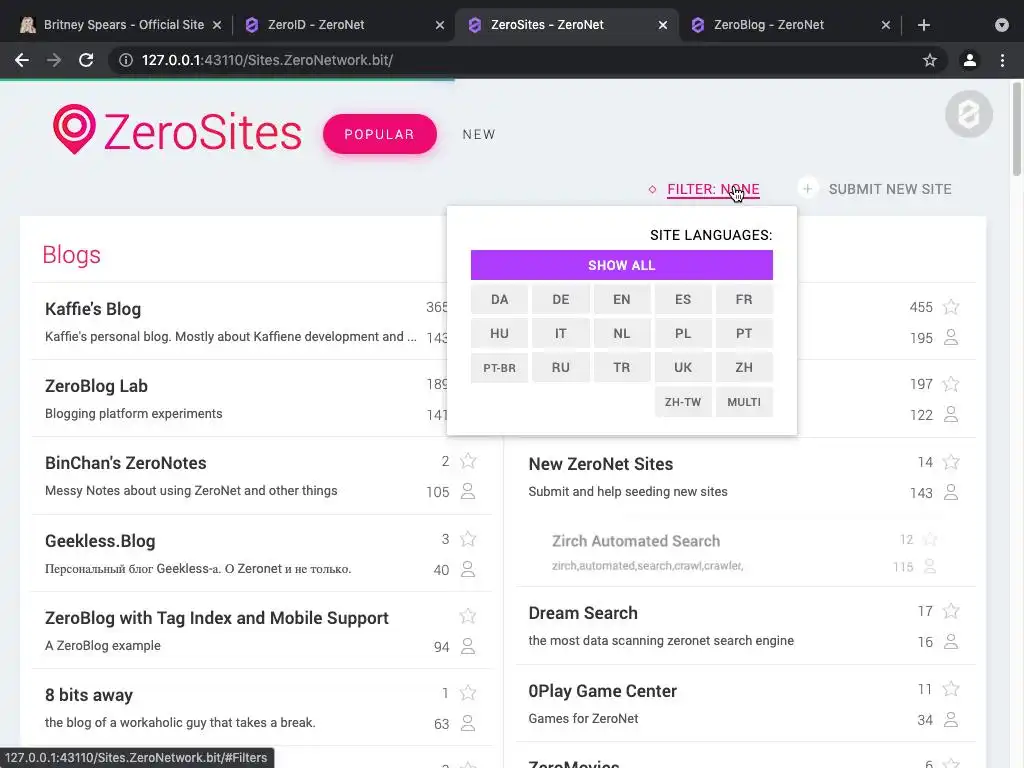The width and height of the screenshot is (1024, 768).
Task: Select the POPULAR sorting button
Action: pos(379,134)
